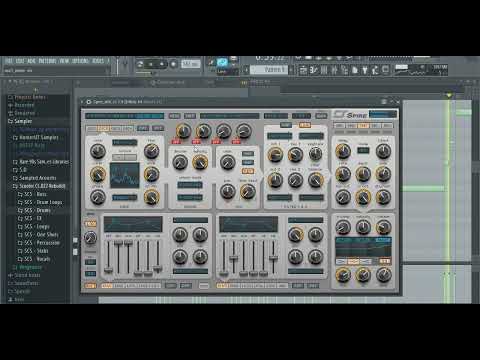Open the Sampled Acoustic folder

(34, 178)
